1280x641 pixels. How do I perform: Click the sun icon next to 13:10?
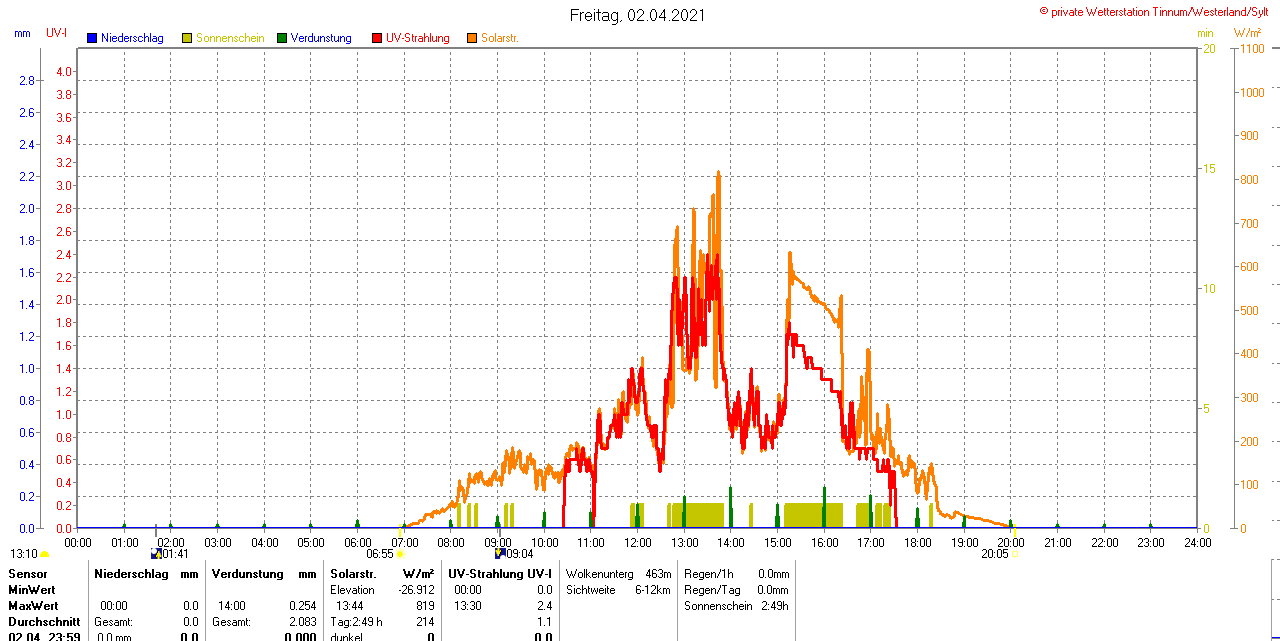[45, 553]
